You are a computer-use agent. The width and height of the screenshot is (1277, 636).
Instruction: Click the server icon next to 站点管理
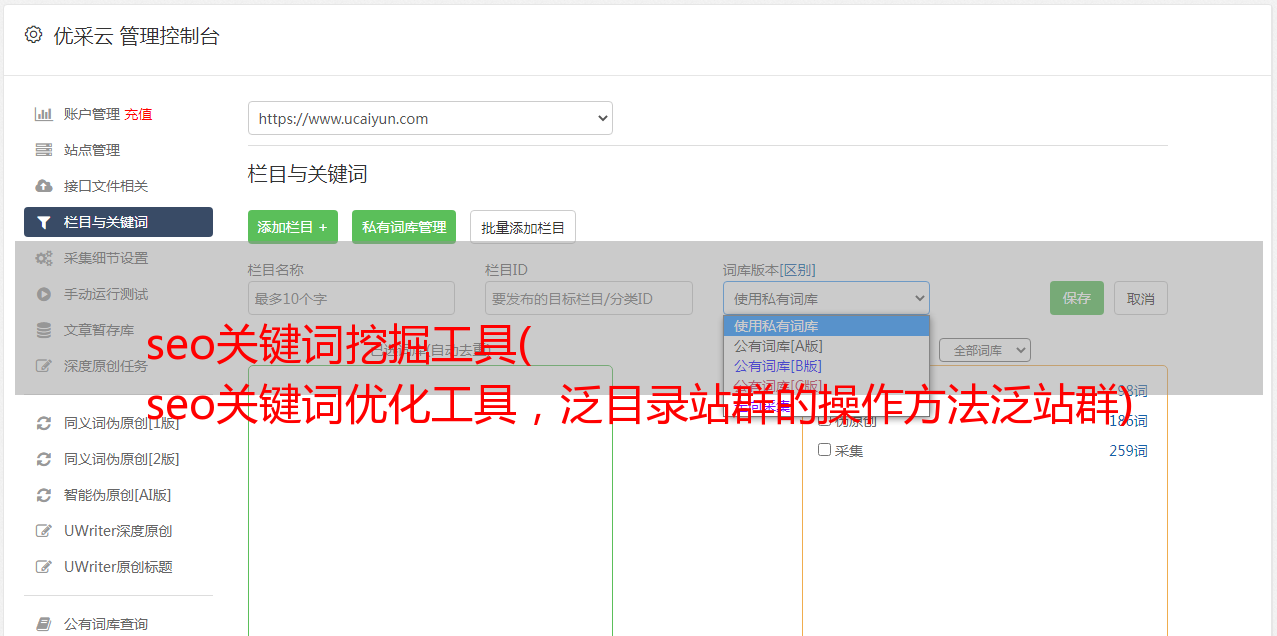(44, 150)
